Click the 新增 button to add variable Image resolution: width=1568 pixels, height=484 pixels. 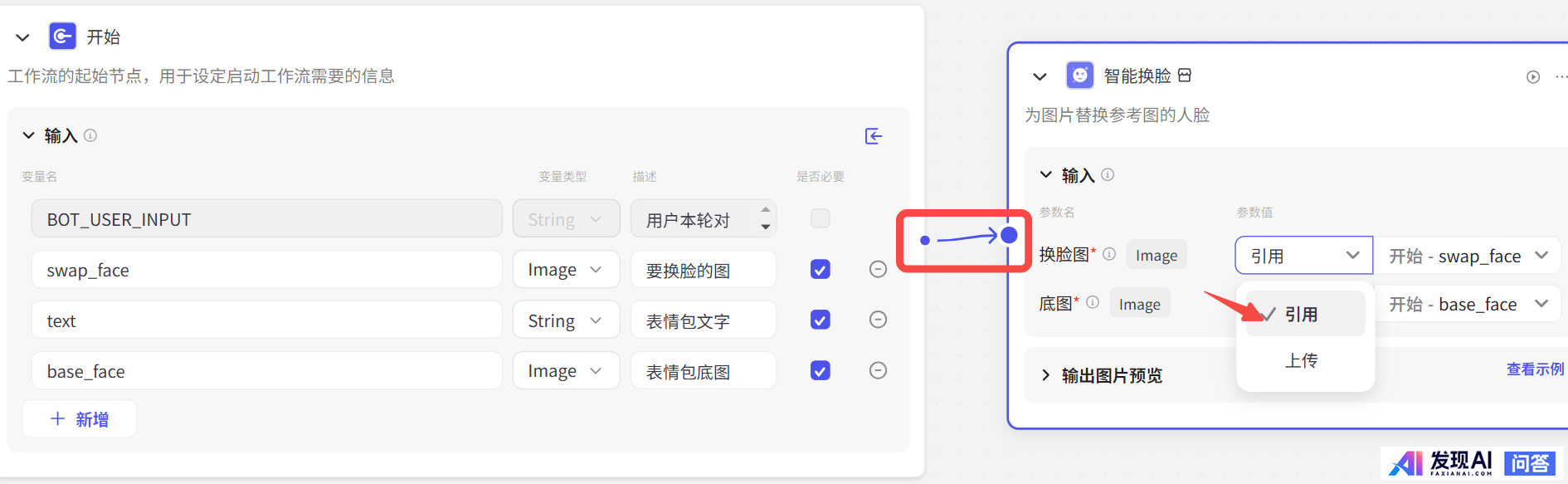[80, 419]
